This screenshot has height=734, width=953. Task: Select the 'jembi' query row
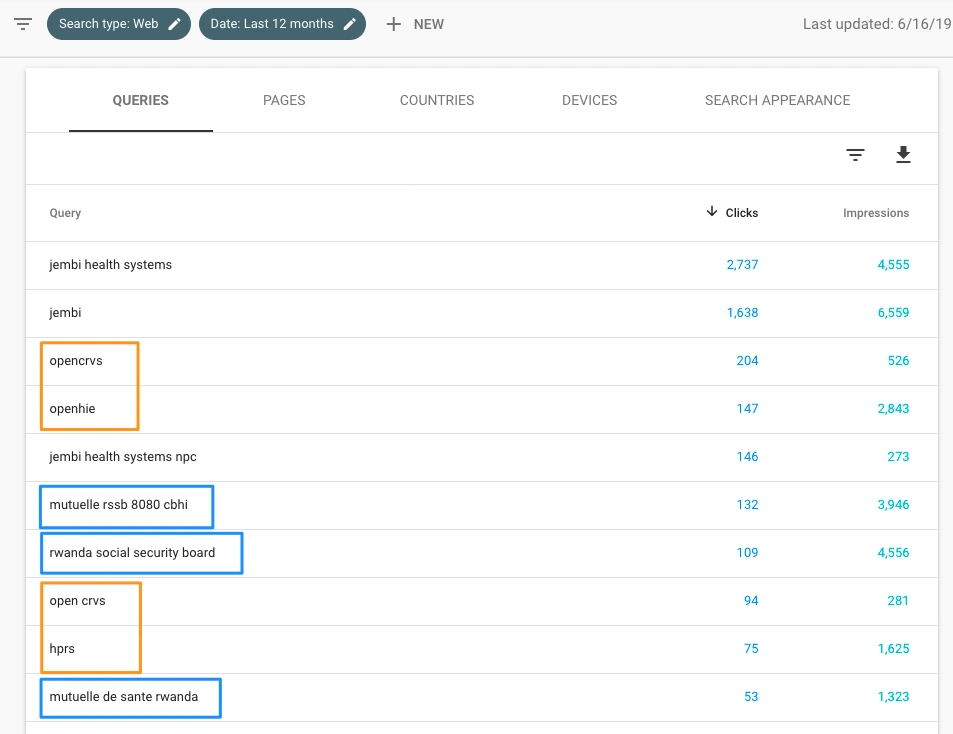coord(481,313)
